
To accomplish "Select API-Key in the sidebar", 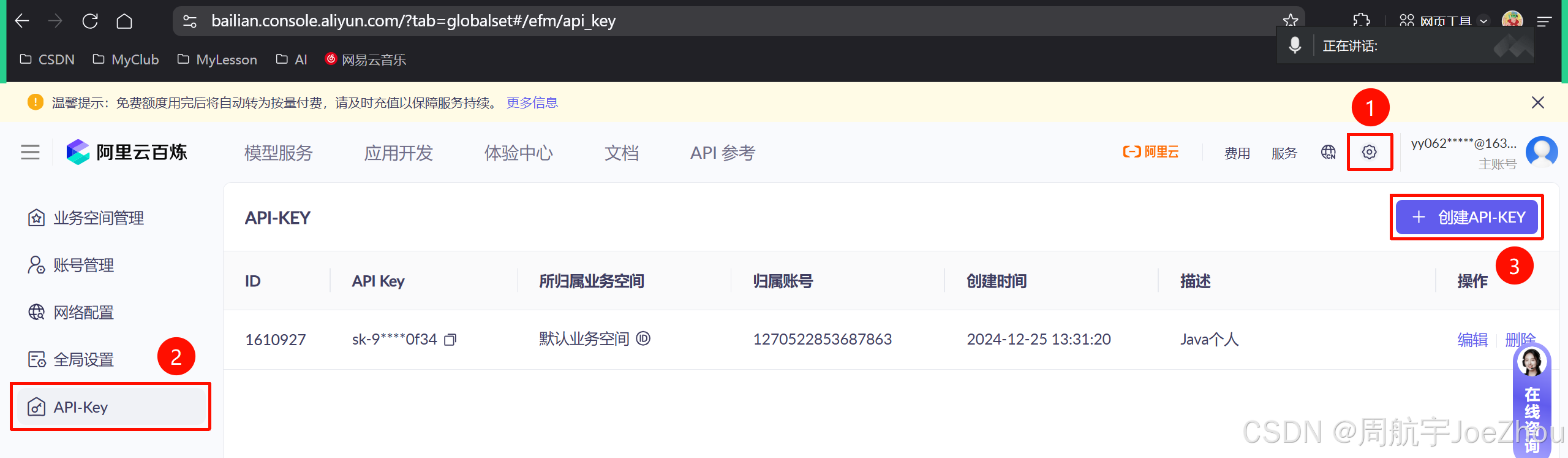I will 111,406.
